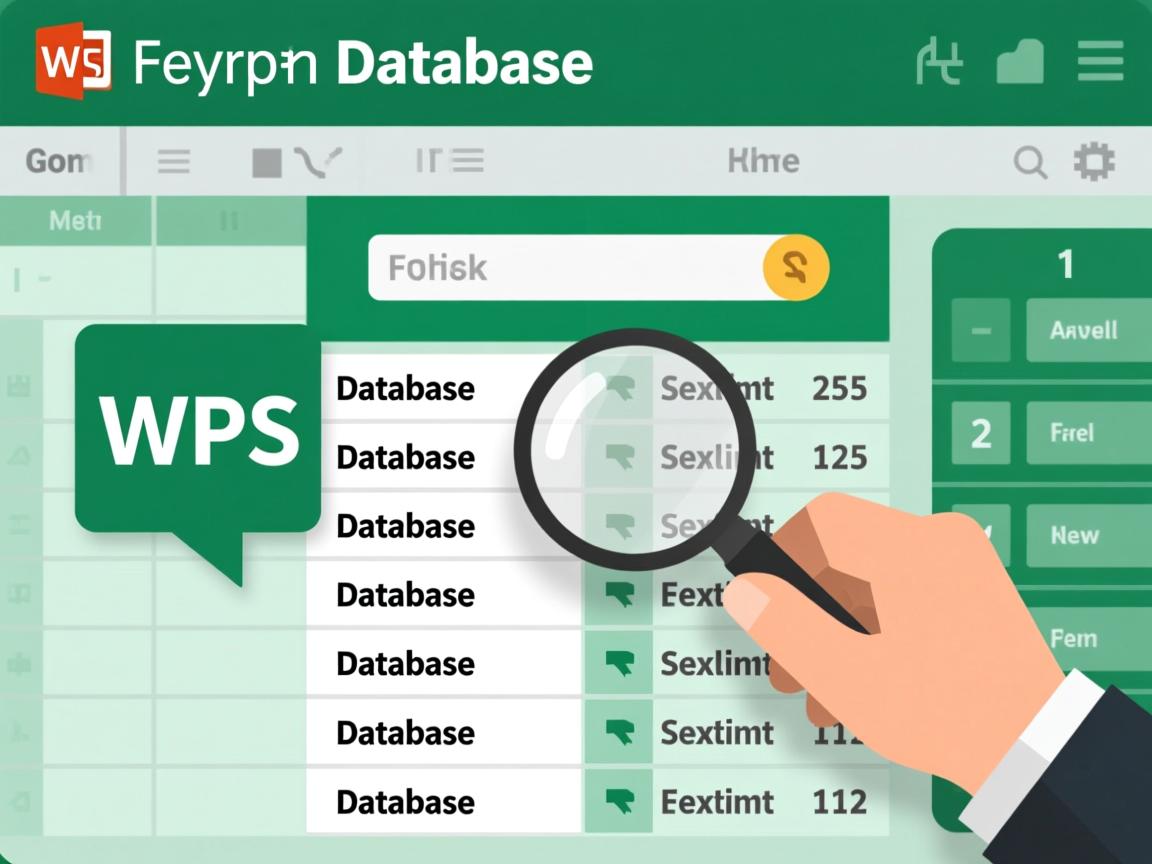Click the settings gear icon
The height and width of the screenshot is (864, 1152).
[x=1093, y=161]
